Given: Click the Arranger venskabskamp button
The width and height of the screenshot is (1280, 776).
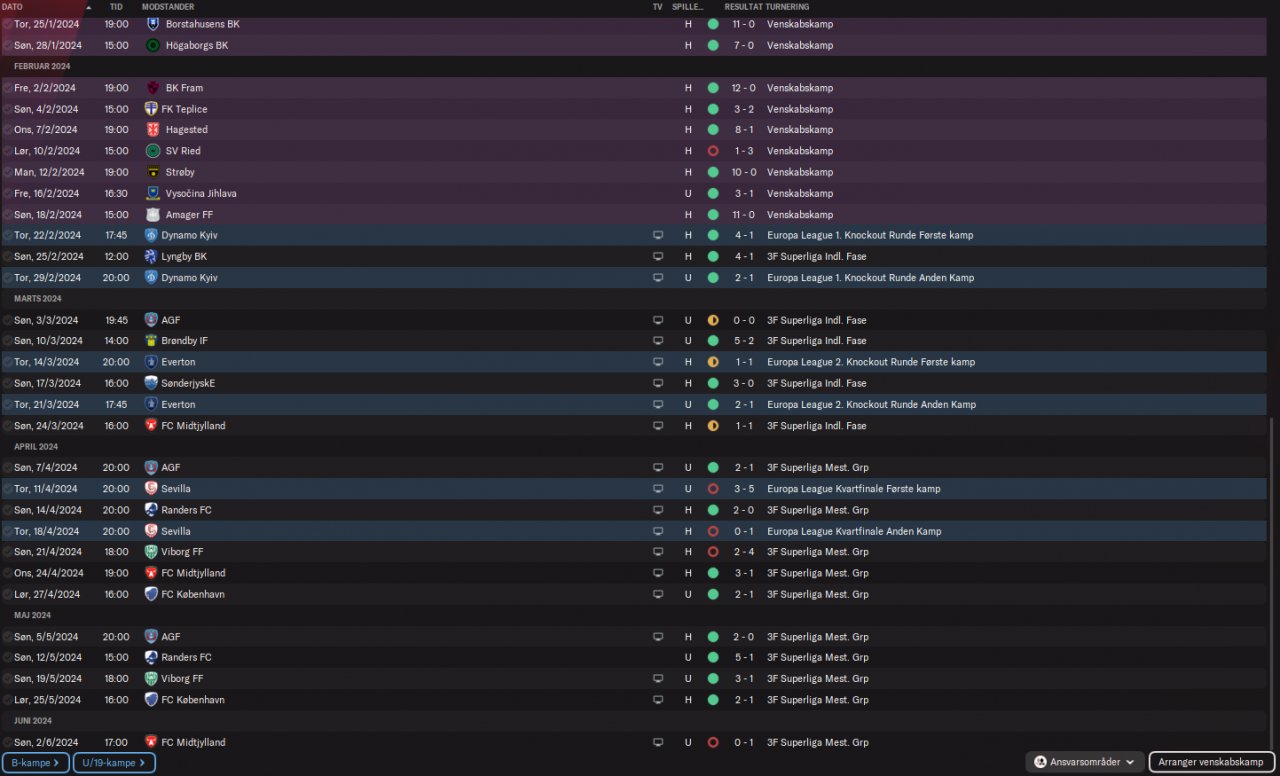Looking at the screenshot, I should coord(1212,762).
